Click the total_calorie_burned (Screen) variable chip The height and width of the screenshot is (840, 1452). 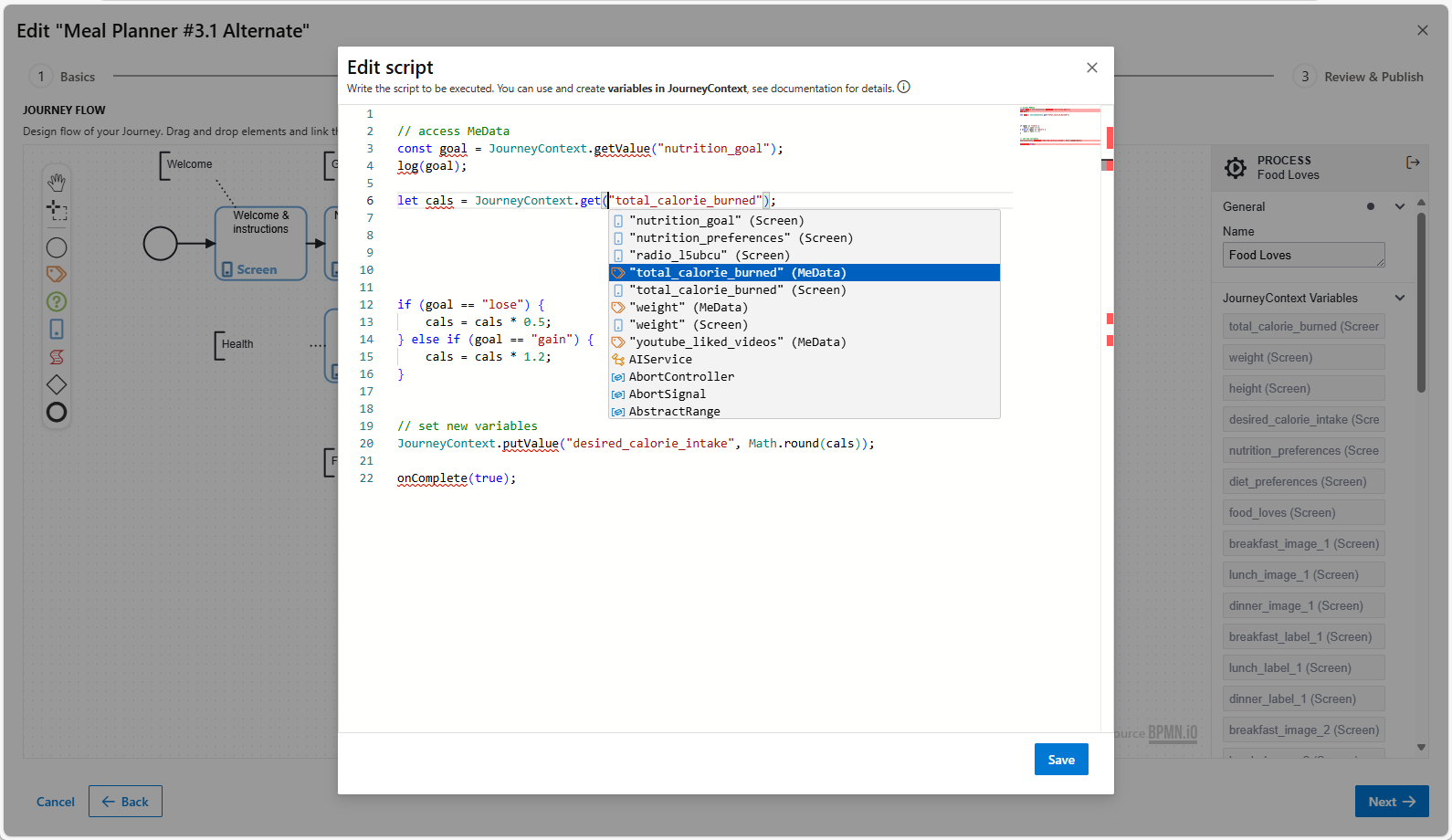tap(1304, 326)
